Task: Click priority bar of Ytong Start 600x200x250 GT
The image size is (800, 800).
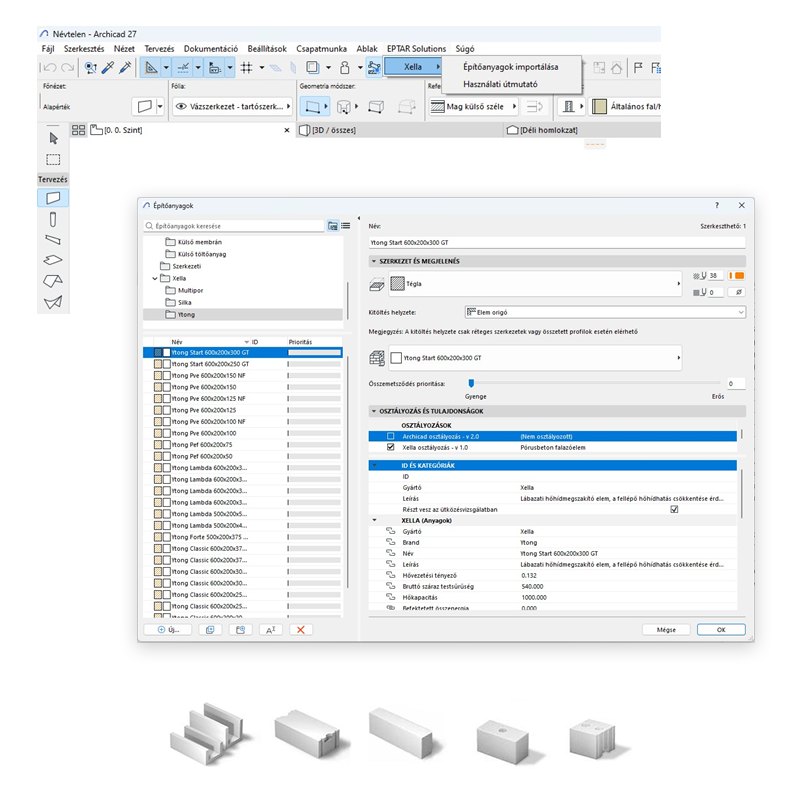Action: point(314,364)
